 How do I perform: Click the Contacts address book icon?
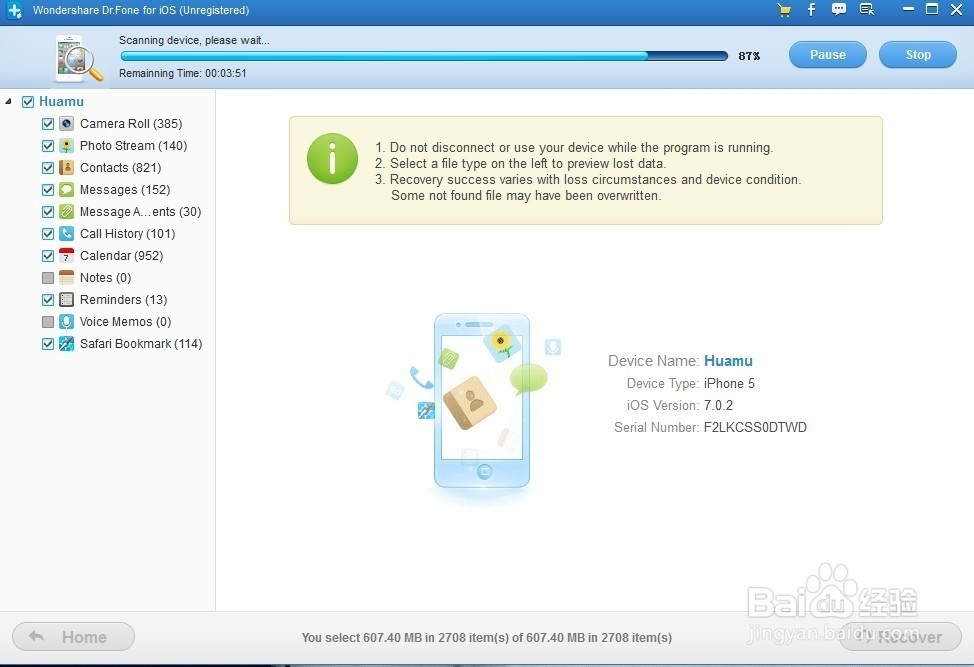click(66, 168)
